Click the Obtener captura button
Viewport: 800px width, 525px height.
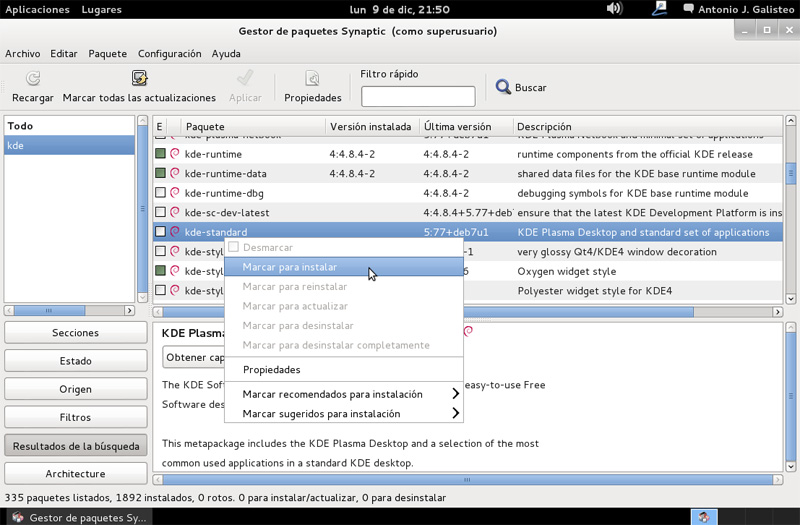click(x=194, y=357)
